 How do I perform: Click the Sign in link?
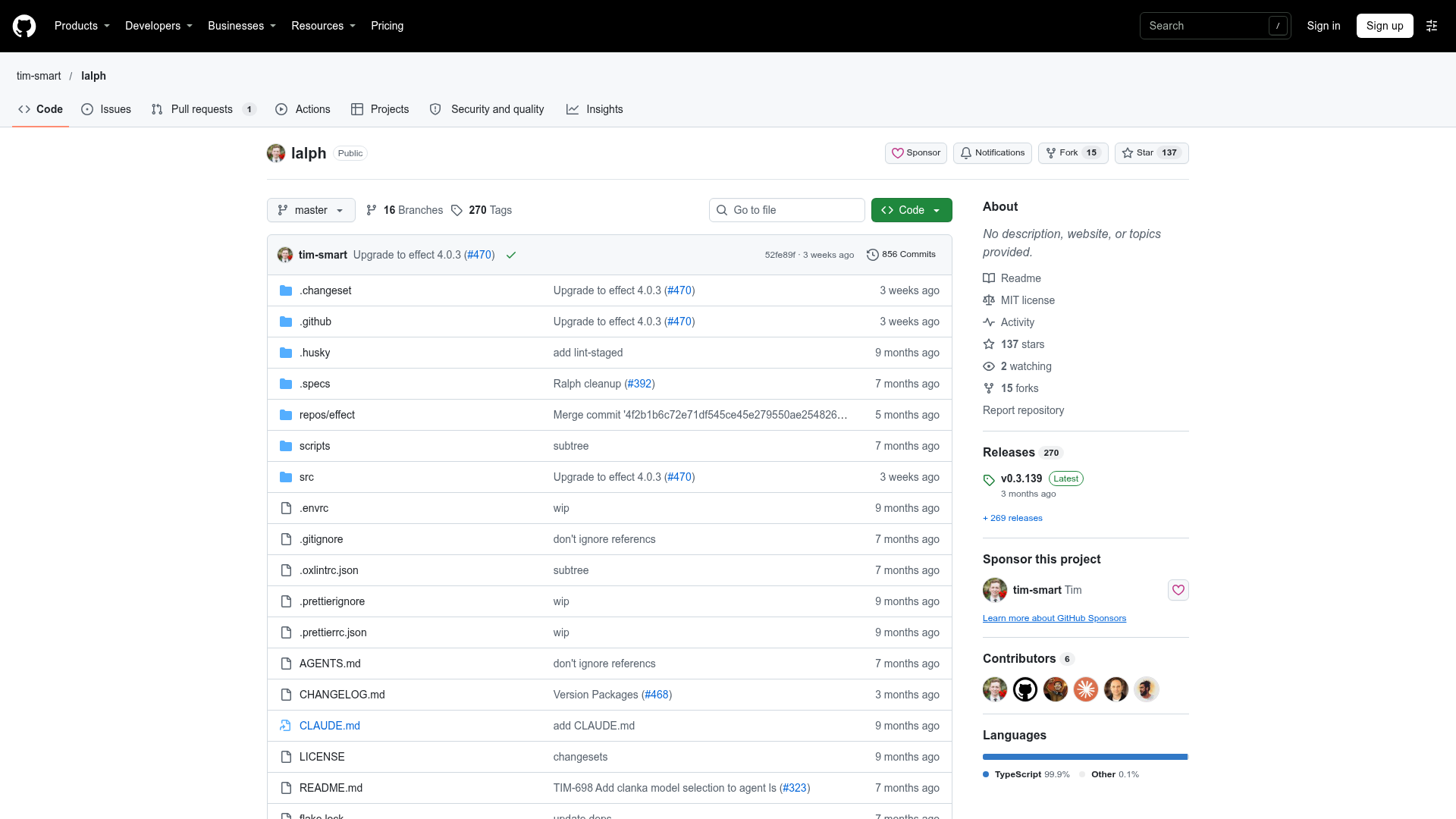click(1323, 26)
